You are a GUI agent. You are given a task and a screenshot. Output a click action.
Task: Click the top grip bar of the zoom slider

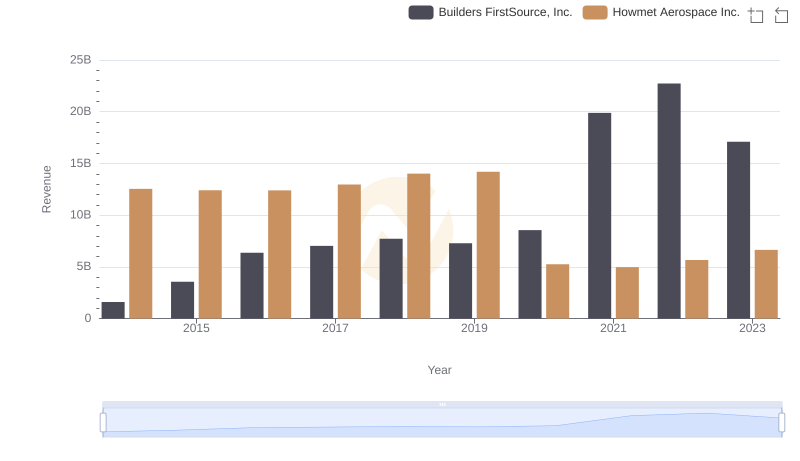442,404
